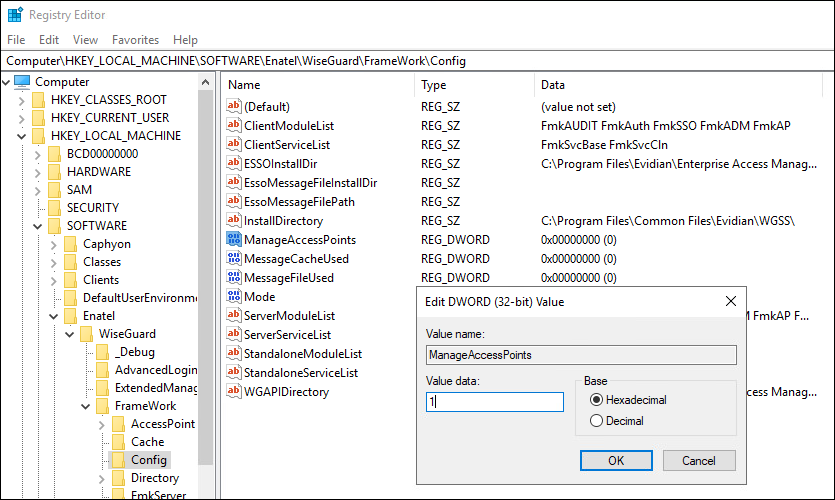This screenshot has height=500, width=835.
Task: Click the MessageCacheUsed DWORD icon
Action: coord(233,259)
